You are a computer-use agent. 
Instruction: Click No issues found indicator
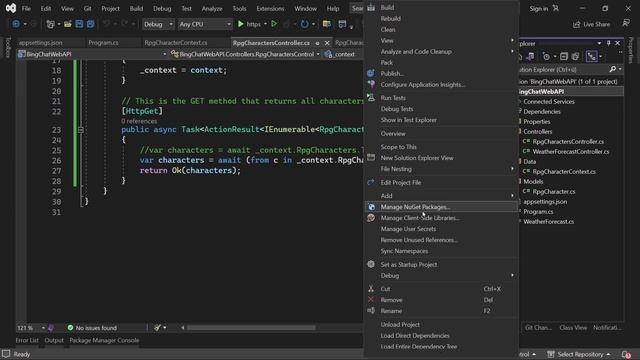point(92,327)
